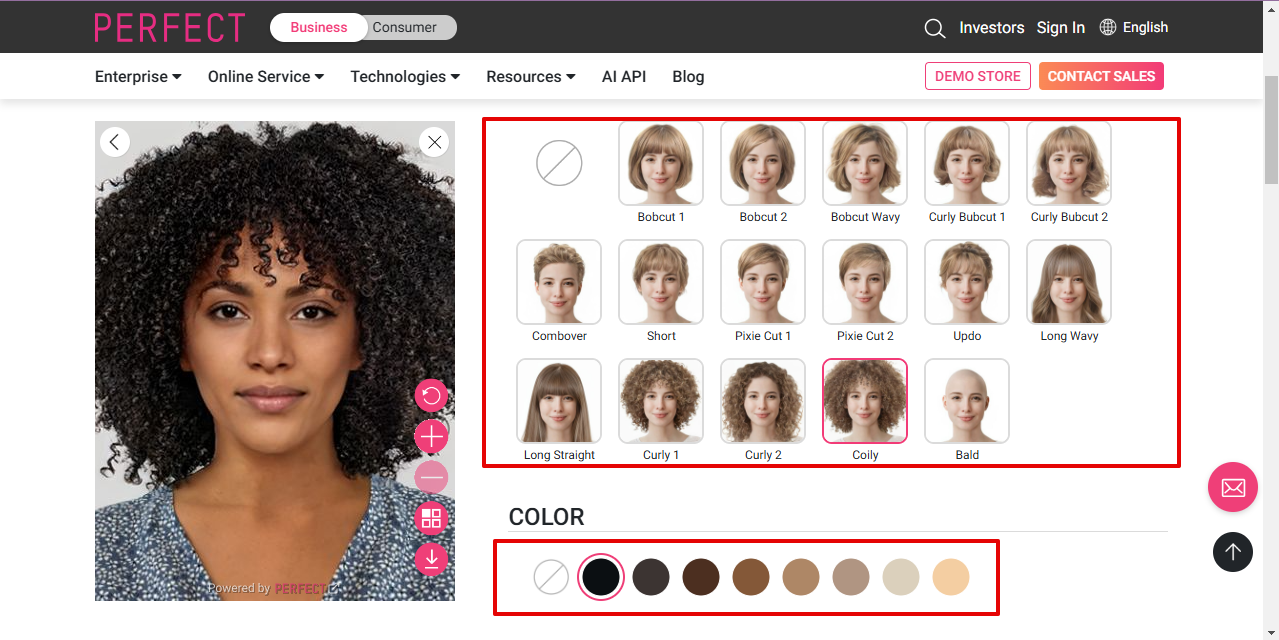
Task: Open the pink envelope contact icon
Action: 1233,487
